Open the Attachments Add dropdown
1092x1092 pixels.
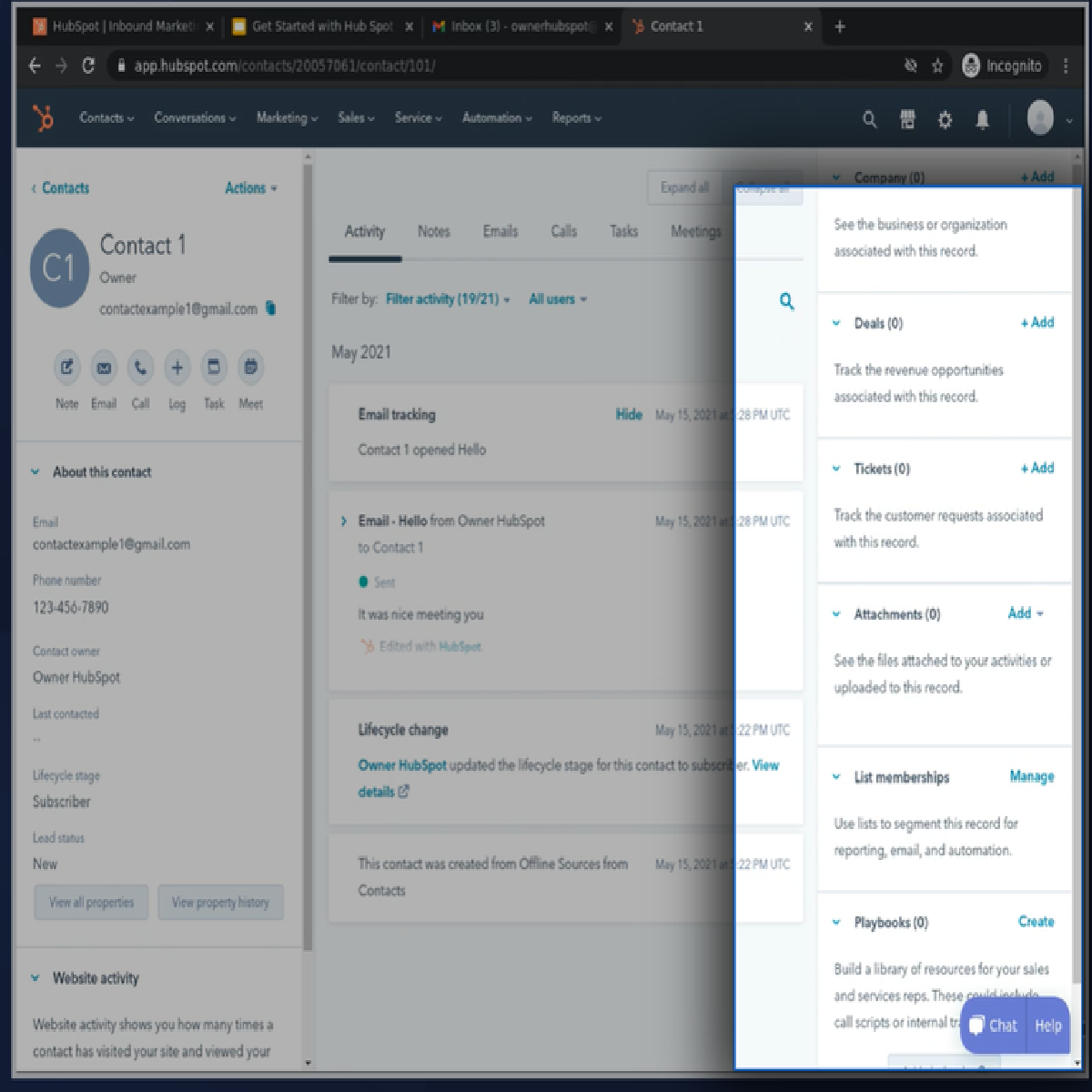coord(1026,613)
